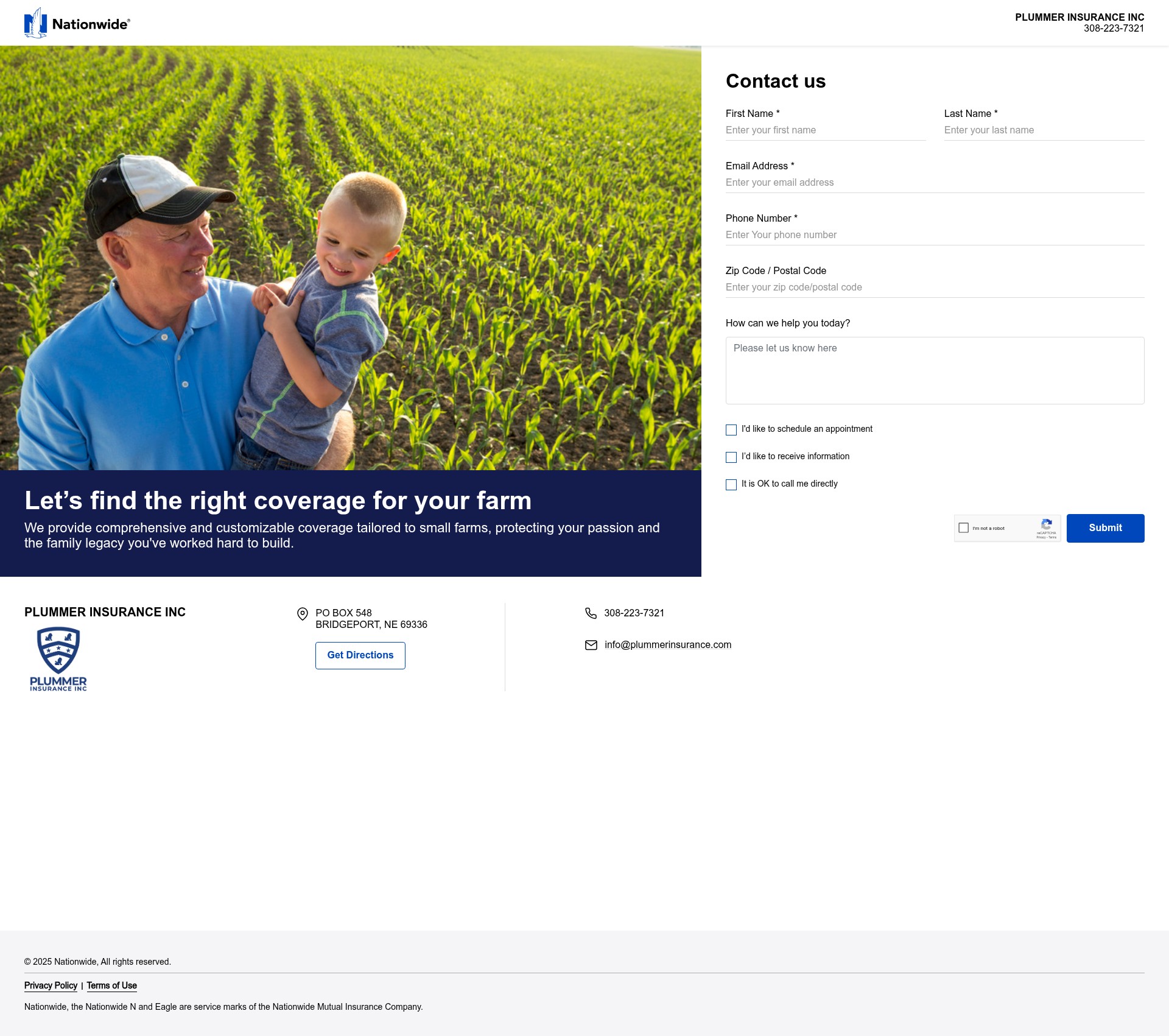Check 'It is OK to call me directly'

[x=731, y=485]
